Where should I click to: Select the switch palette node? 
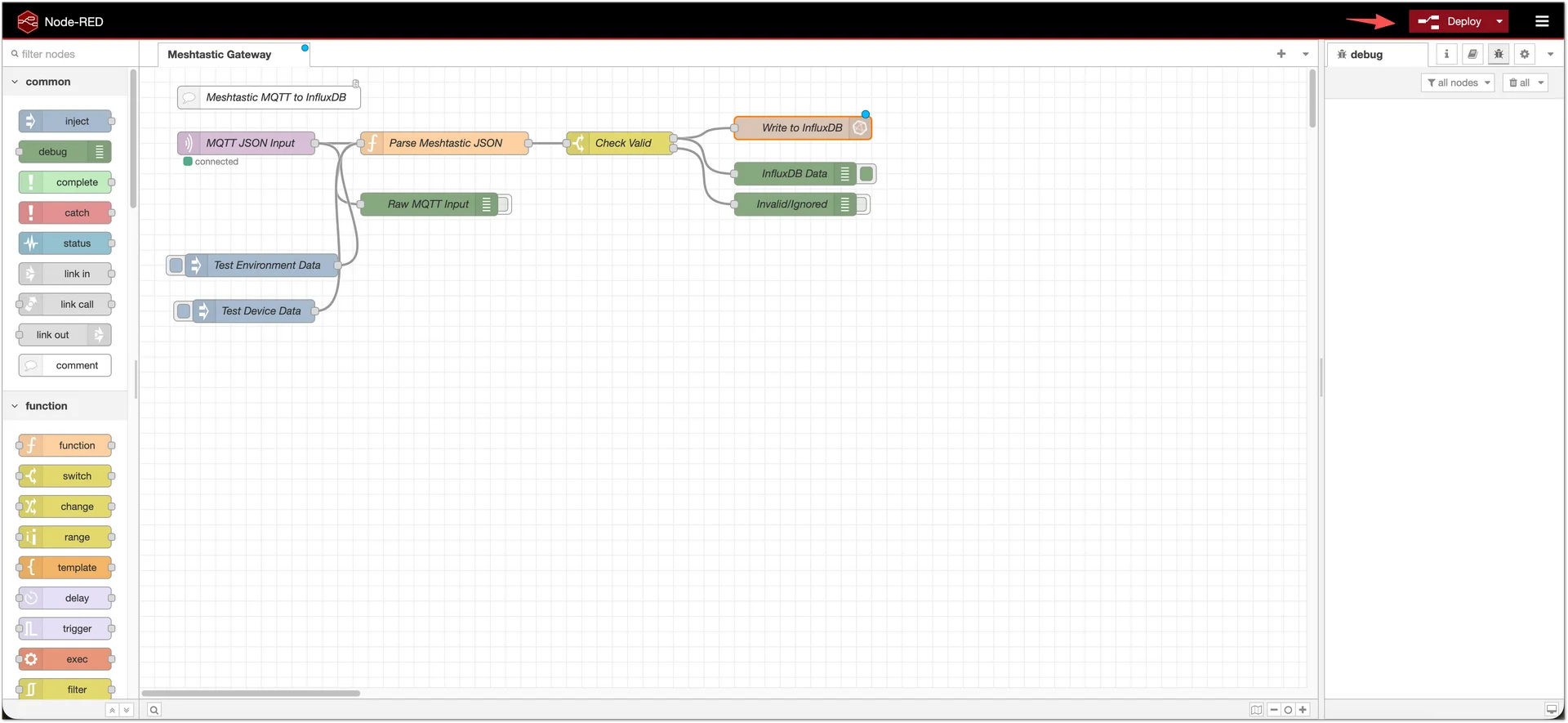65,476
